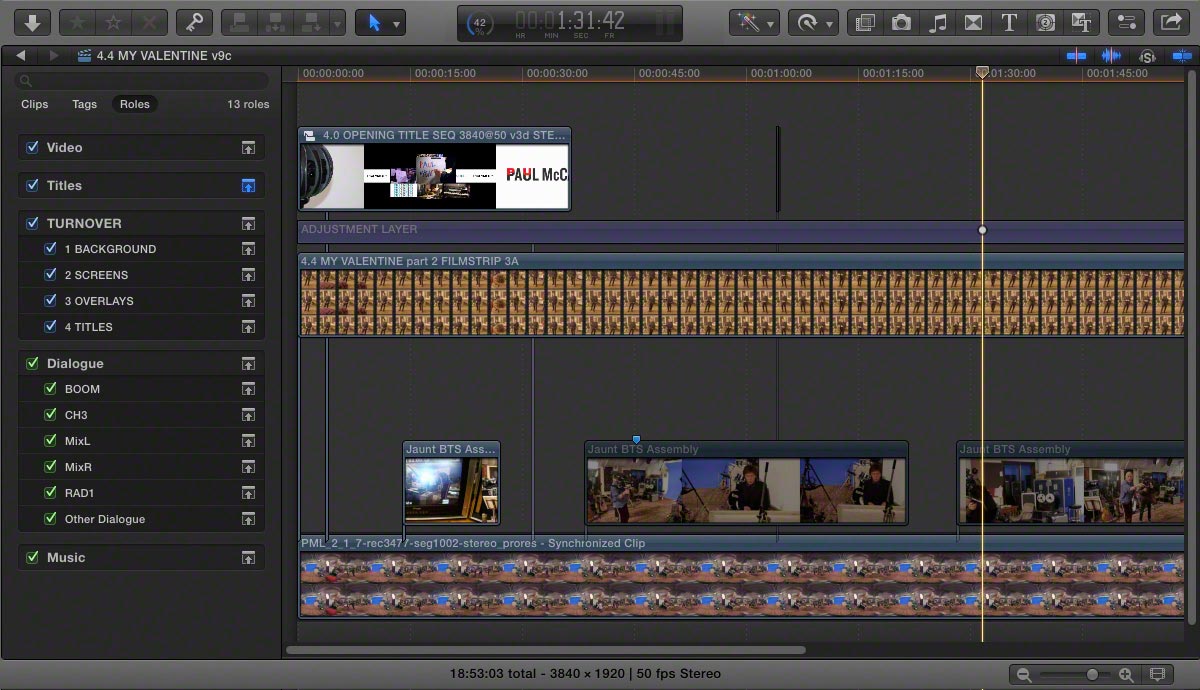The image size is (1200, 690).
Task: Uncheck the Dialogue role checkbox
Action: point(33,363)
